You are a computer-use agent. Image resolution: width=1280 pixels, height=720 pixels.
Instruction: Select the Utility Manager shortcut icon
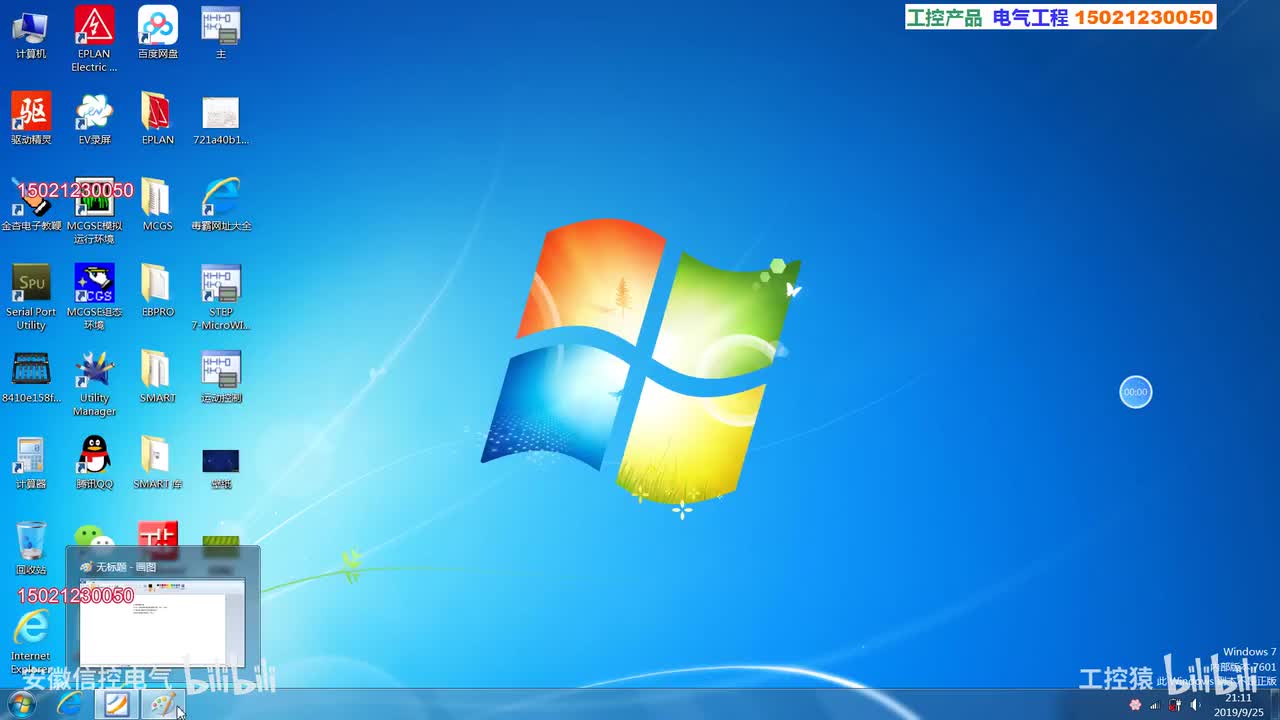[x=94, y=384]
